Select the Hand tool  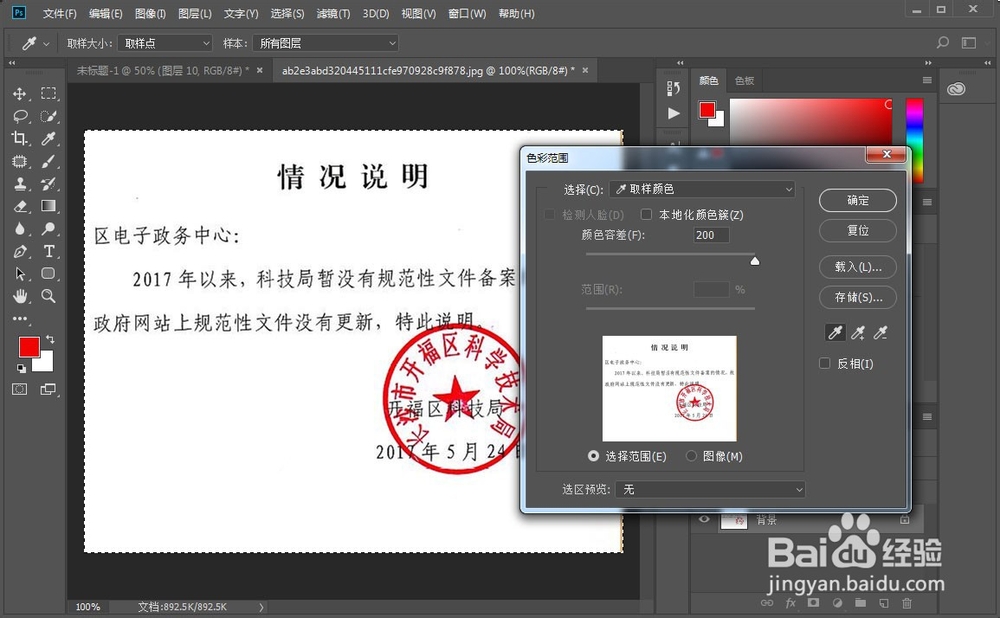tap(21, 295)
